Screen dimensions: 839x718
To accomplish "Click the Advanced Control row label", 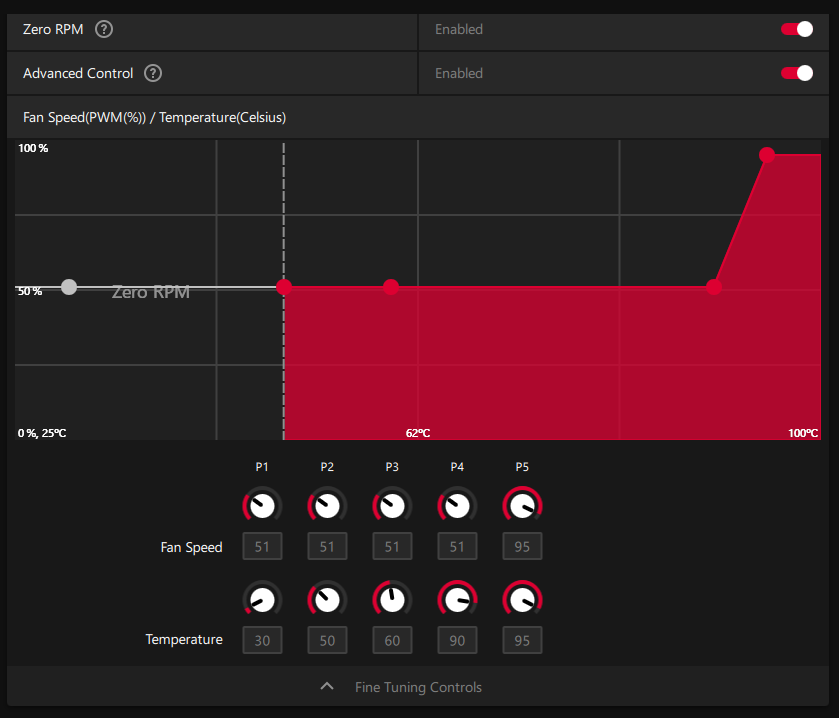I will pos(78,73).
